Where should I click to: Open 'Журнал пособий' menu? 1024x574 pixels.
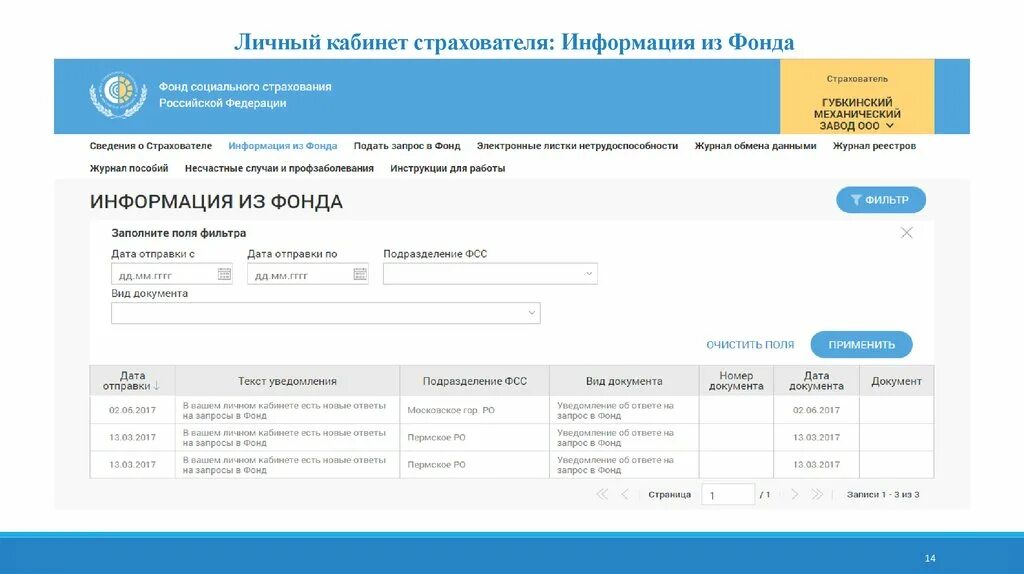[129, 168]
